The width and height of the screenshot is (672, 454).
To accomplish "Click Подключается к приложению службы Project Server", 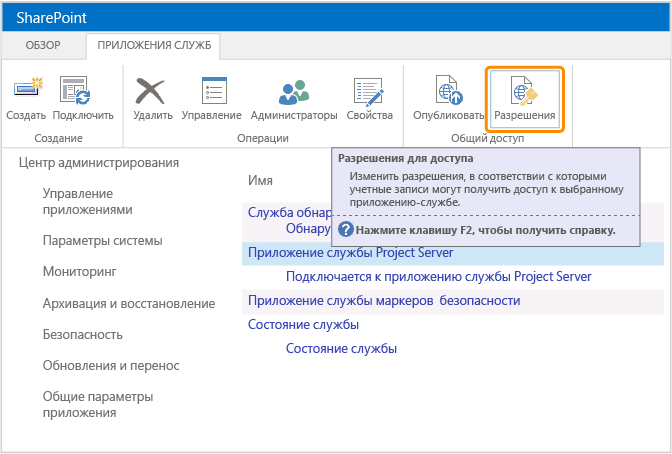I will (438, 277).
